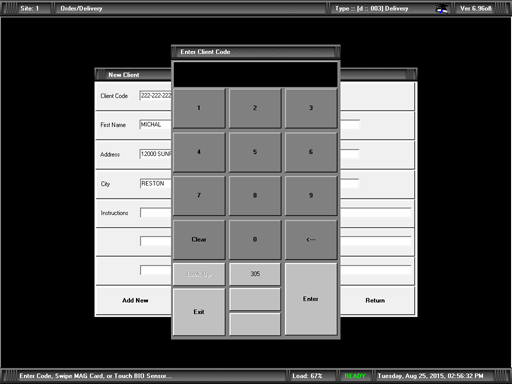Screen dimensions: 512x384
Task: Click the large Enter button
Action: click(x=311, y=299)
